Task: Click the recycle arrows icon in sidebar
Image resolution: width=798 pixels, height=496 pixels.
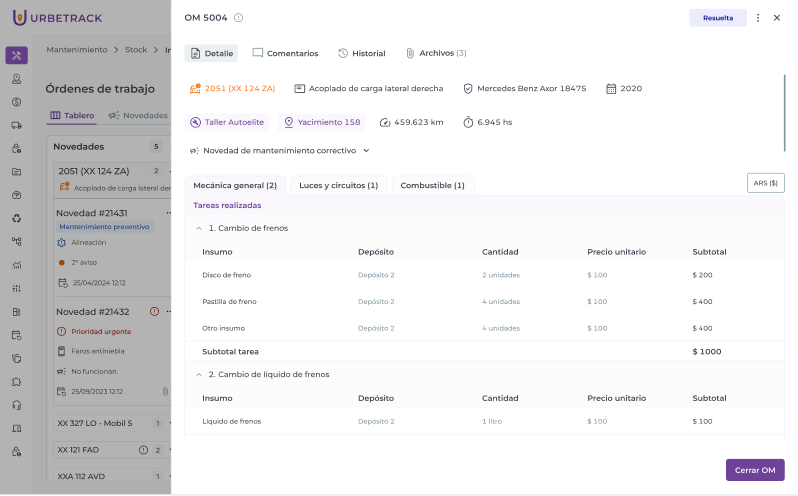Action: pyautogui.click(x=17, y=218)
